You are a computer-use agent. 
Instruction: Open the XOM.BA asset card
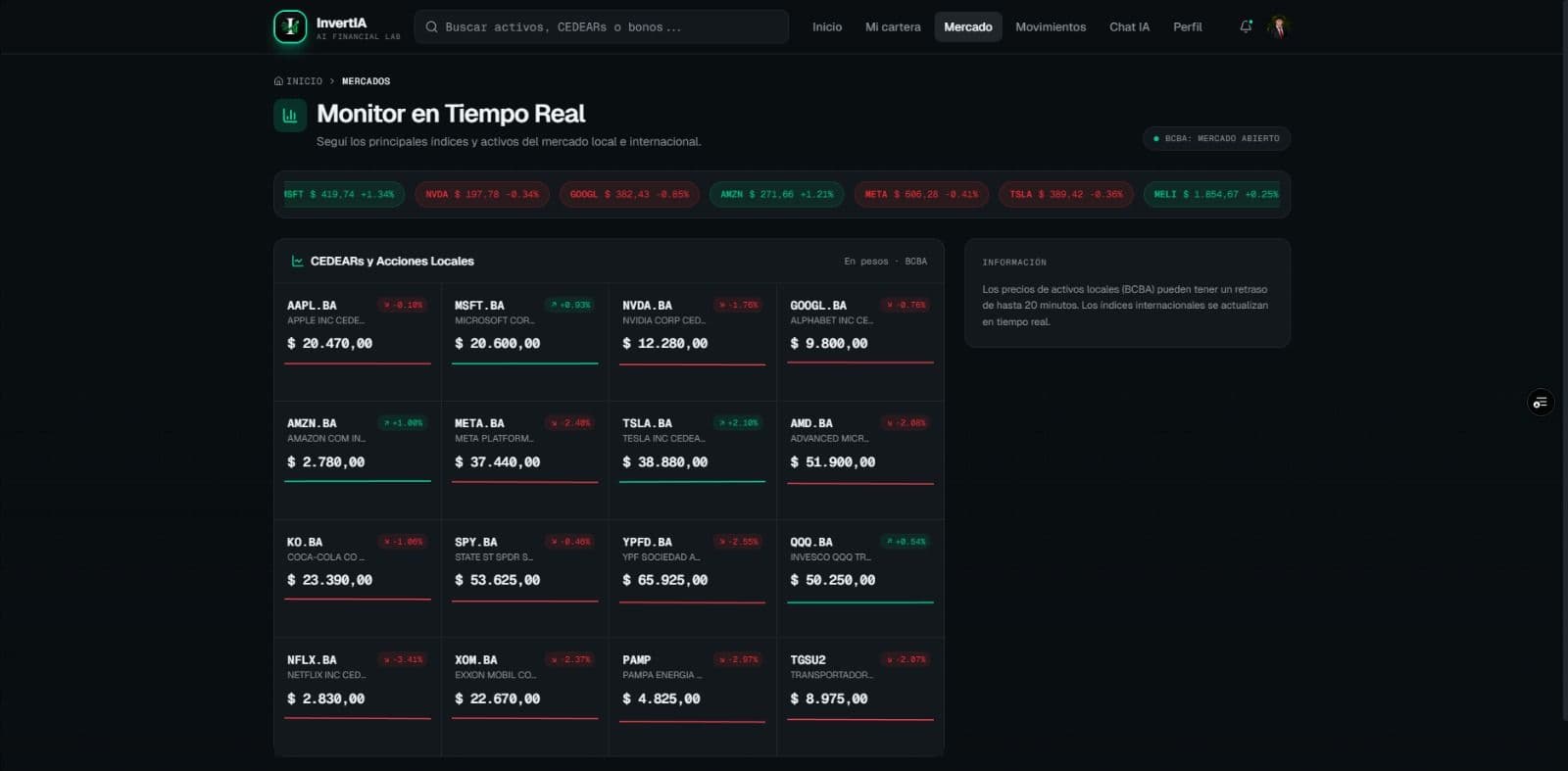(x=525, y=697)
